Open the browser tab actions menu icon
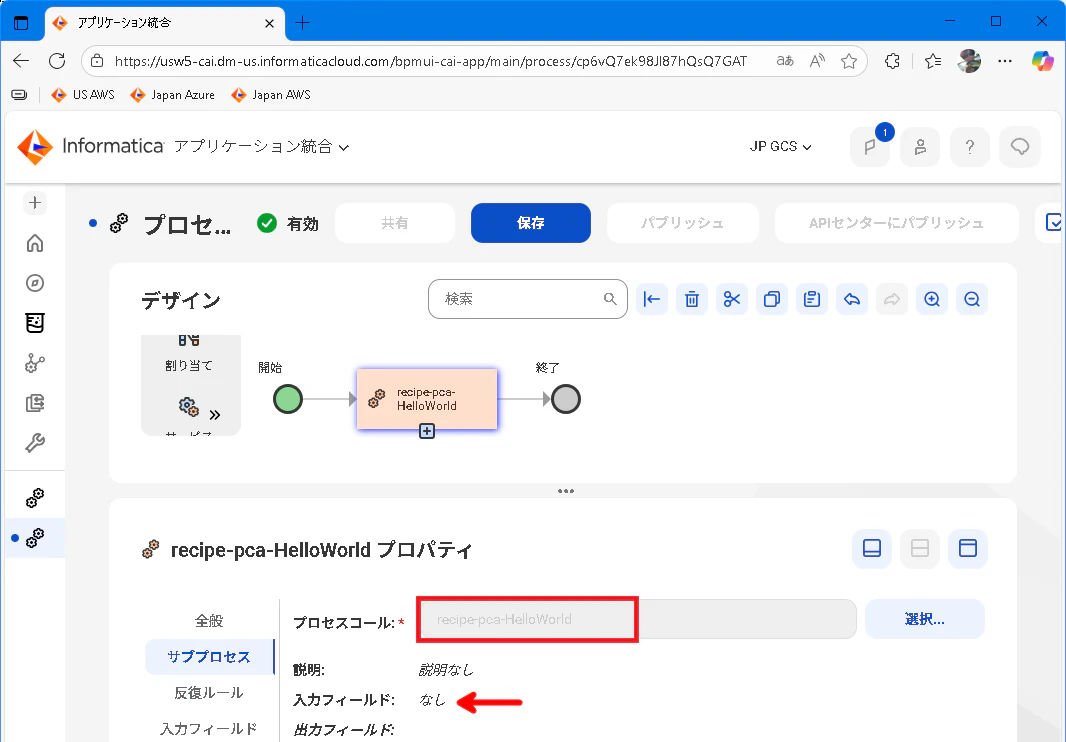Image resolution: width=1066 pixels, height=742 pixels. click(x=21, y=22)
